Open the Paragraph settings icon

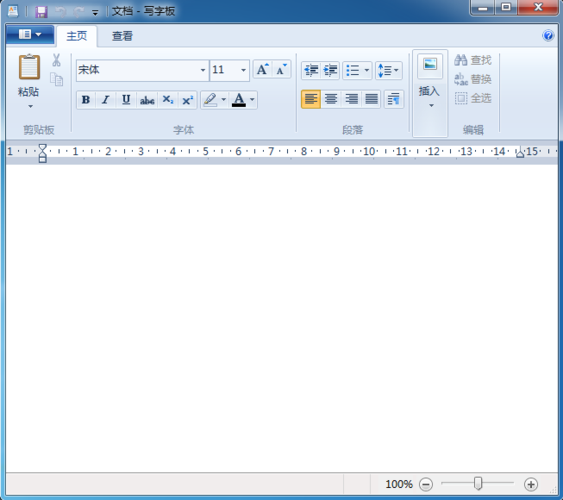(x=394, y=99)
